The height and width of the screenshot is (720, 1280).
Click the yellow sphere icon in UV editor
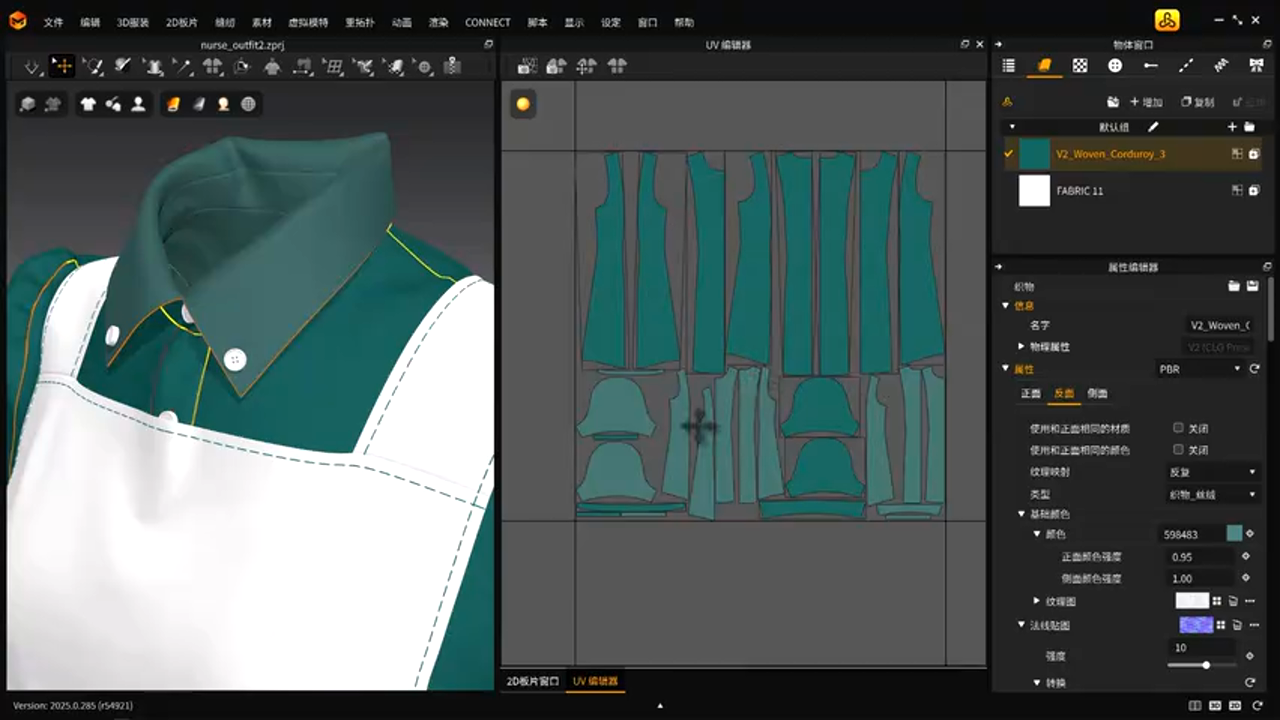[523, 104]
